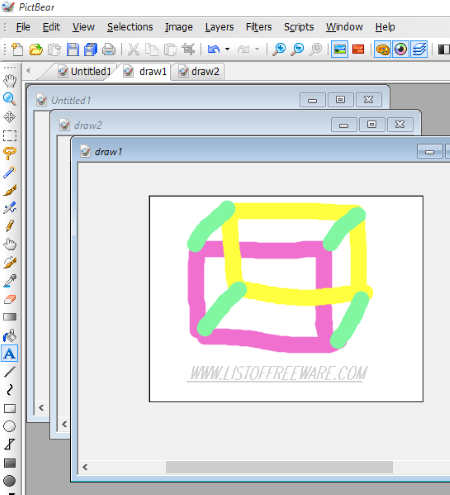450x495 pixels.
Task: Undo the last action
Action: pos(214,49)
